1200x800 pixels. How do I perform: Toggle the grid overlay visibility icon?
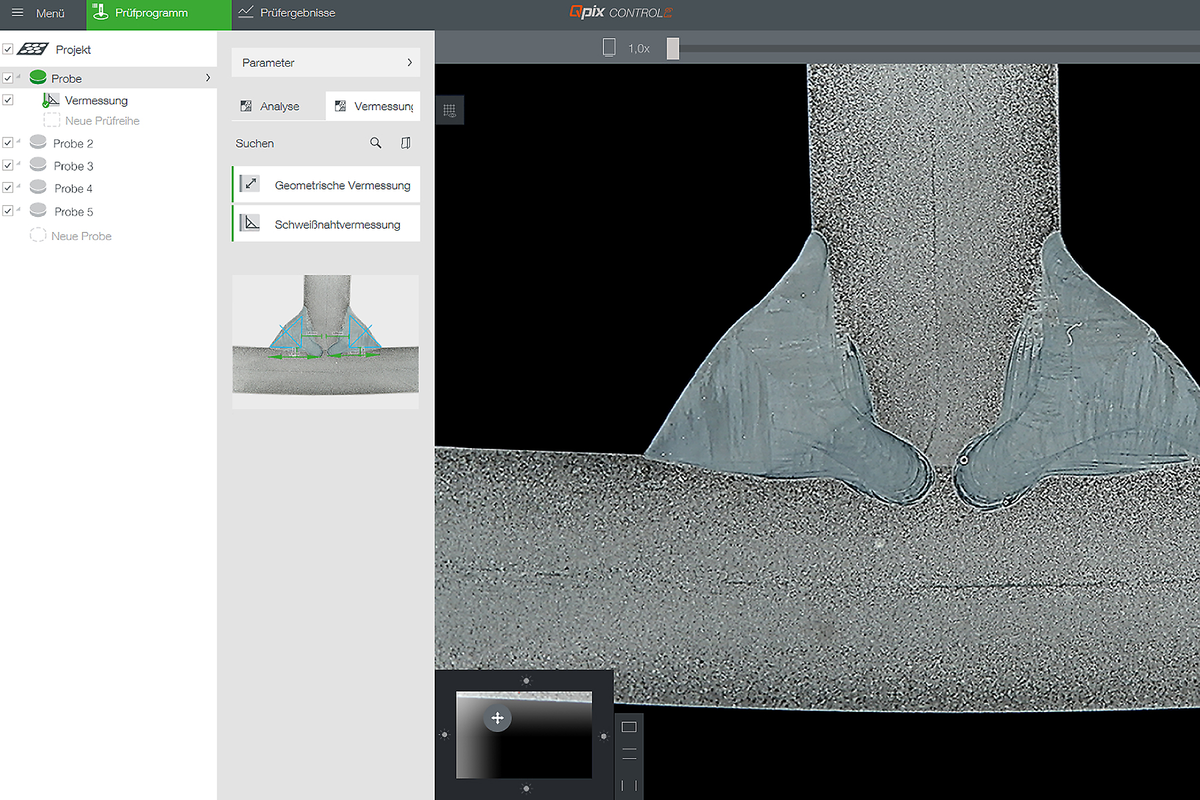coord(450,110)
